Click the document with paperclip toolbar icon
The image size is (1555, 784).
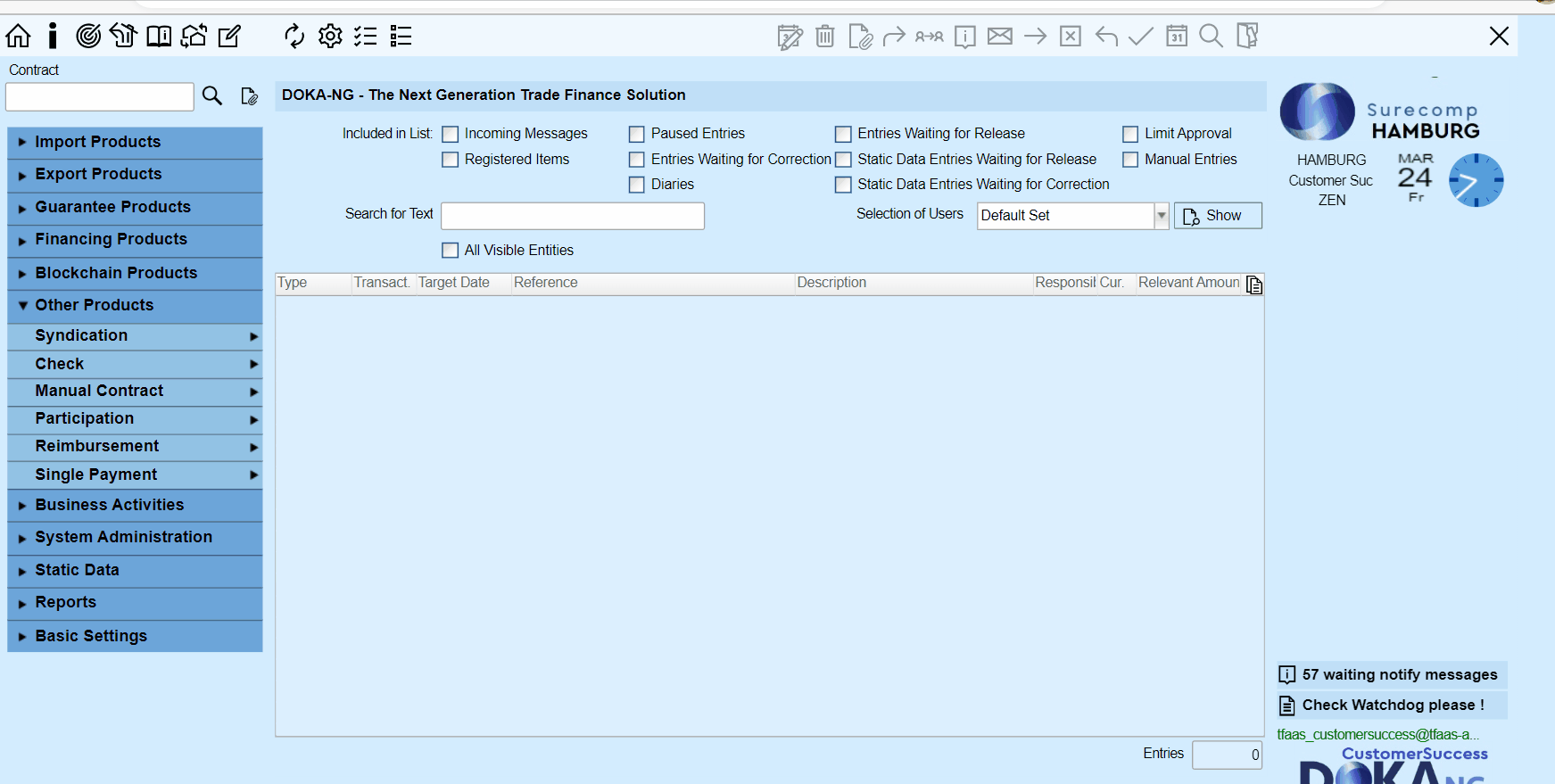tap(860, 37)
